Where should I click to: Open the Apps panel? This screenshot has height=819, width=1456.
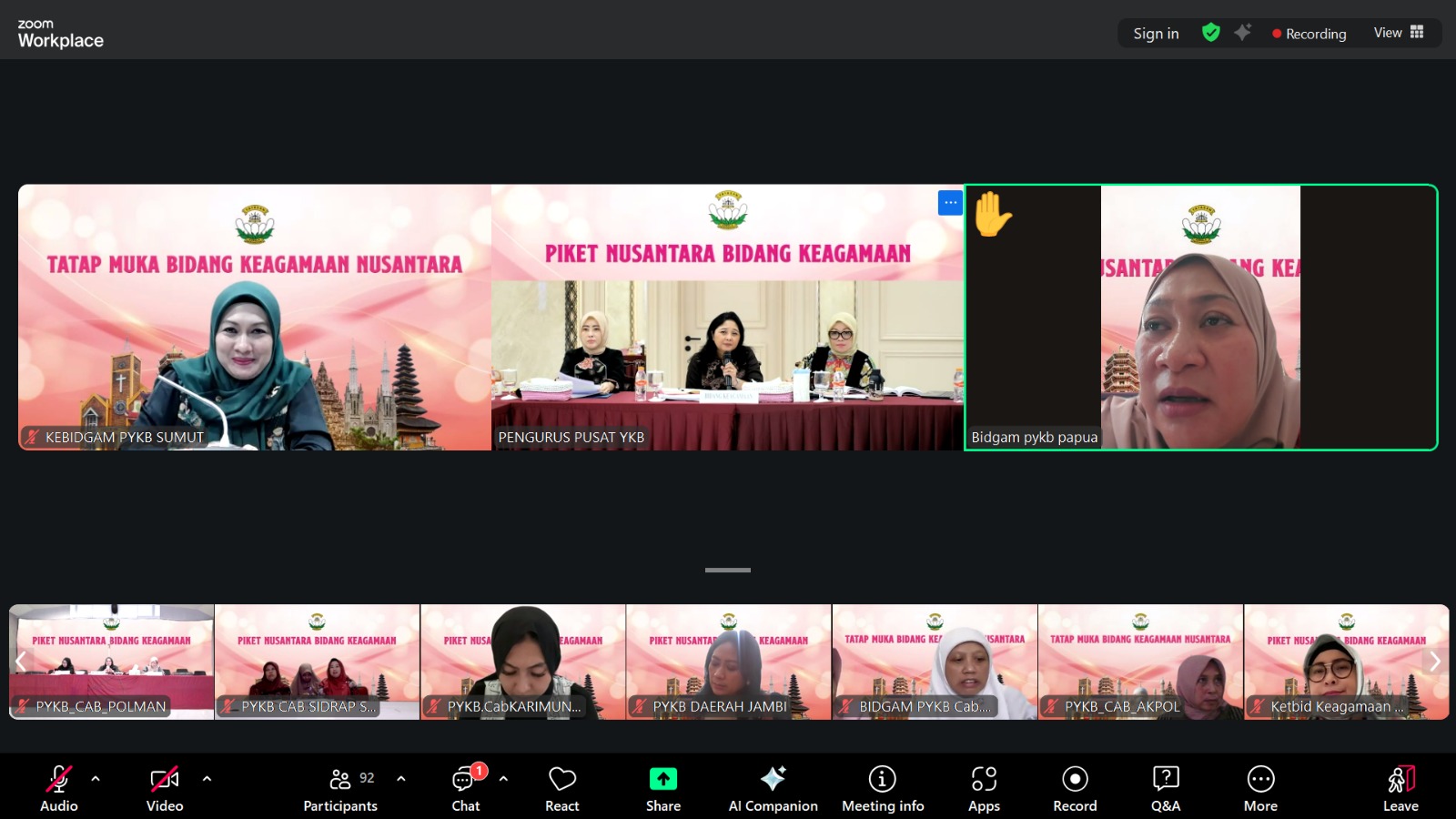pos(984,788)
